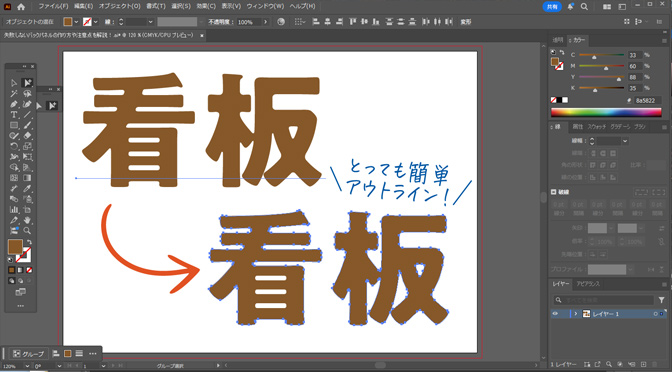672x372 pixels.
Task: Click the Recolor Artwork wheel icon
Action: [281, 21]
